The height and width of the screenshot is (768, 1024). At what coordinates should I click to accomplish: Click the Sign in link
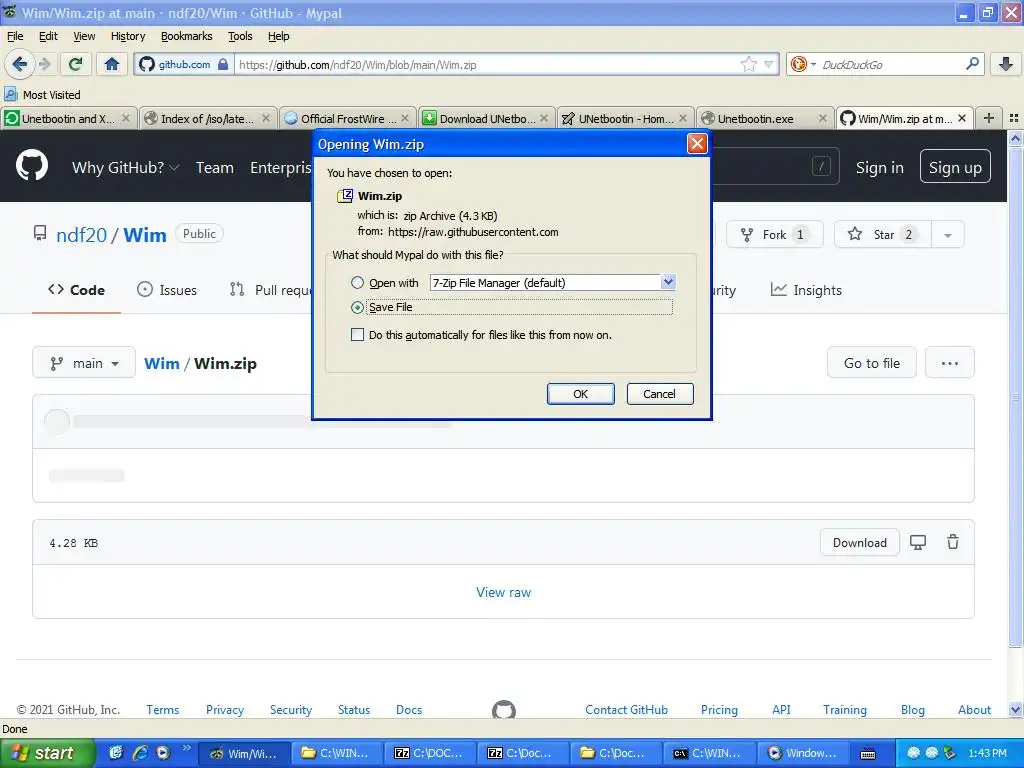[880, 167]
